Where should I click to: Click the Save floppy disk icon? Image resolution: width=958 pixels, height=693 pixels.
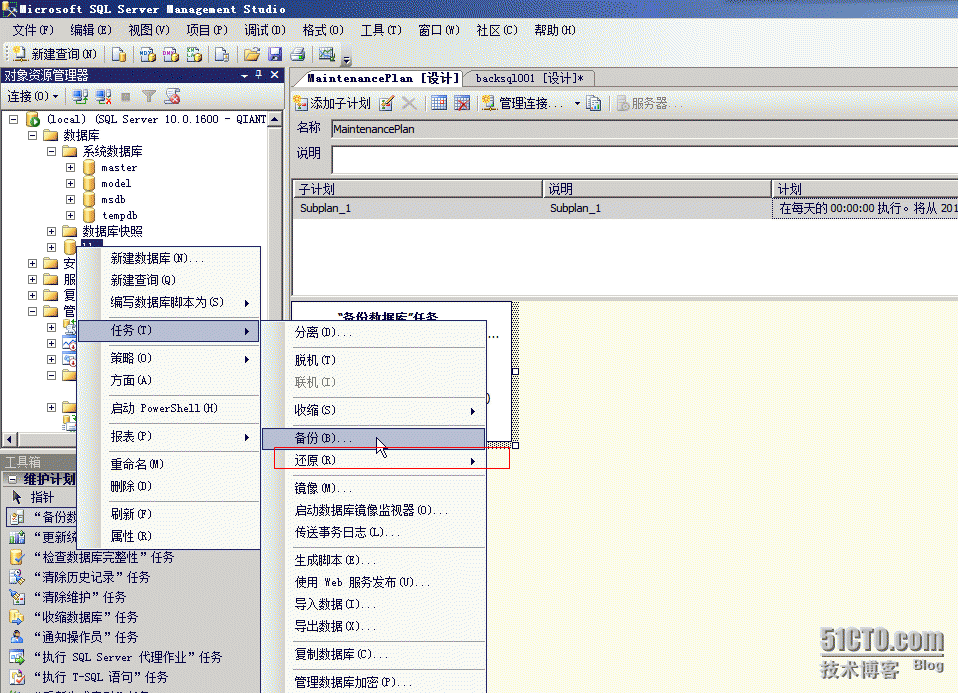275,54
